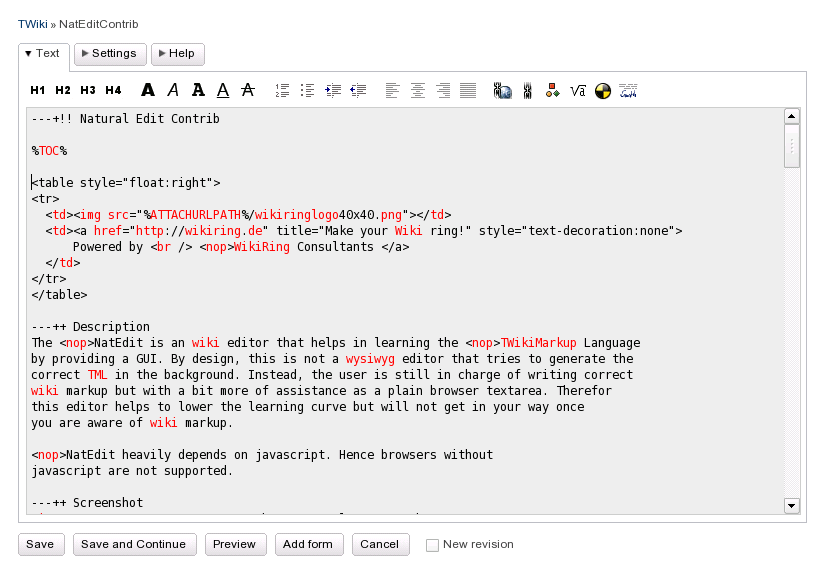Click the '<tr>' opening tag line
The image size is (825, 568).
pyautogui.click(x=45, y=199)
